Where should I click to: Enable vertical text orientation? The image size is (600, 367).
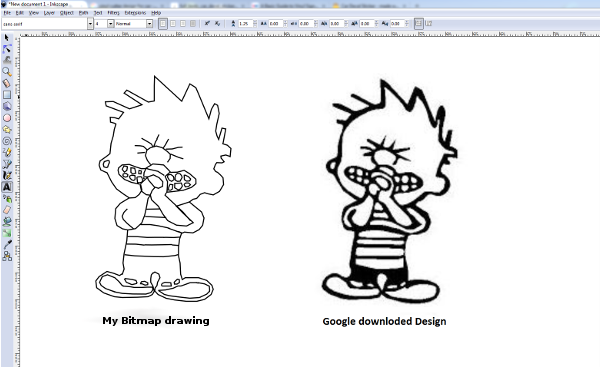pyautogui.click(x=429, y=23)
